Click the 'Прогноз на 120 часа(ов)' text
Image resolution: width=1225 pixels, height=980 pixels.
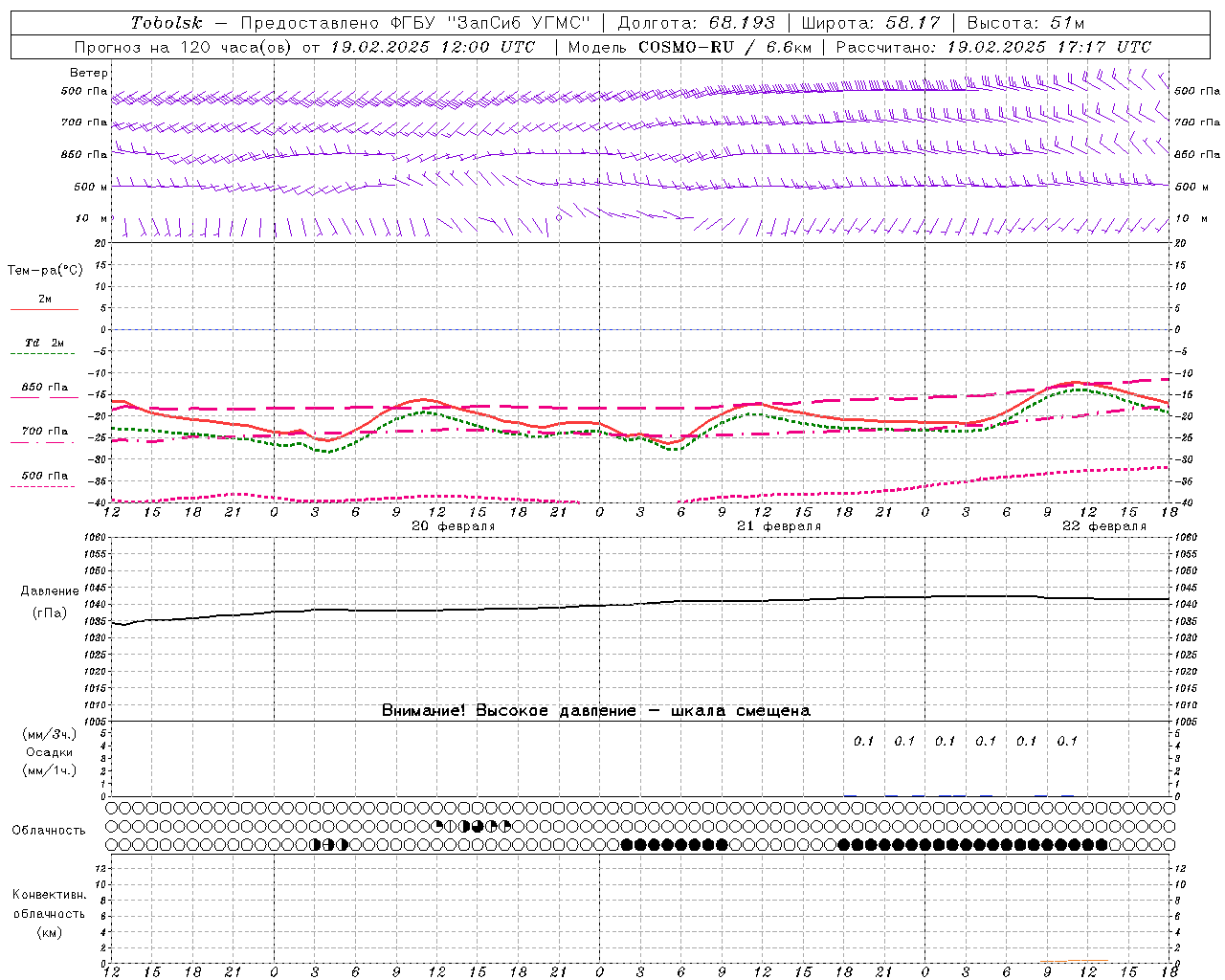pos(184,47)
